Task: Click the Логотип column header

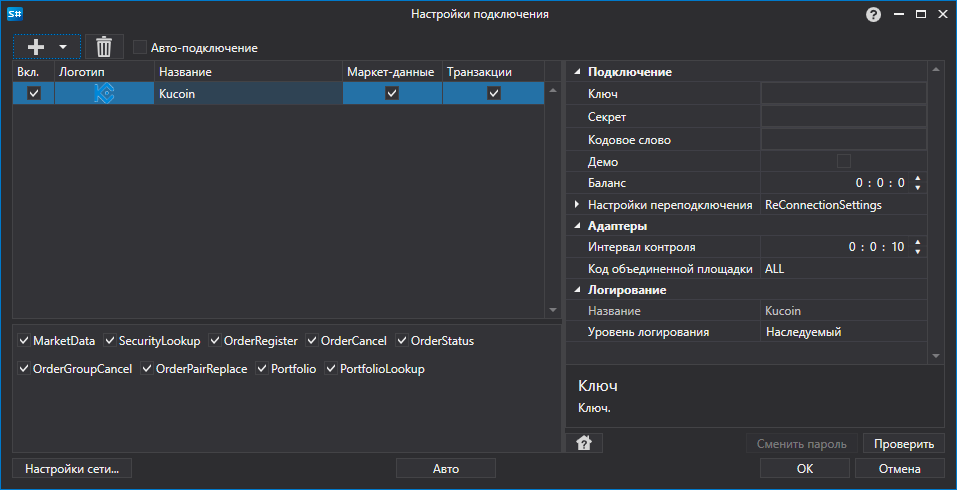Action: click(x=104, y=71)
